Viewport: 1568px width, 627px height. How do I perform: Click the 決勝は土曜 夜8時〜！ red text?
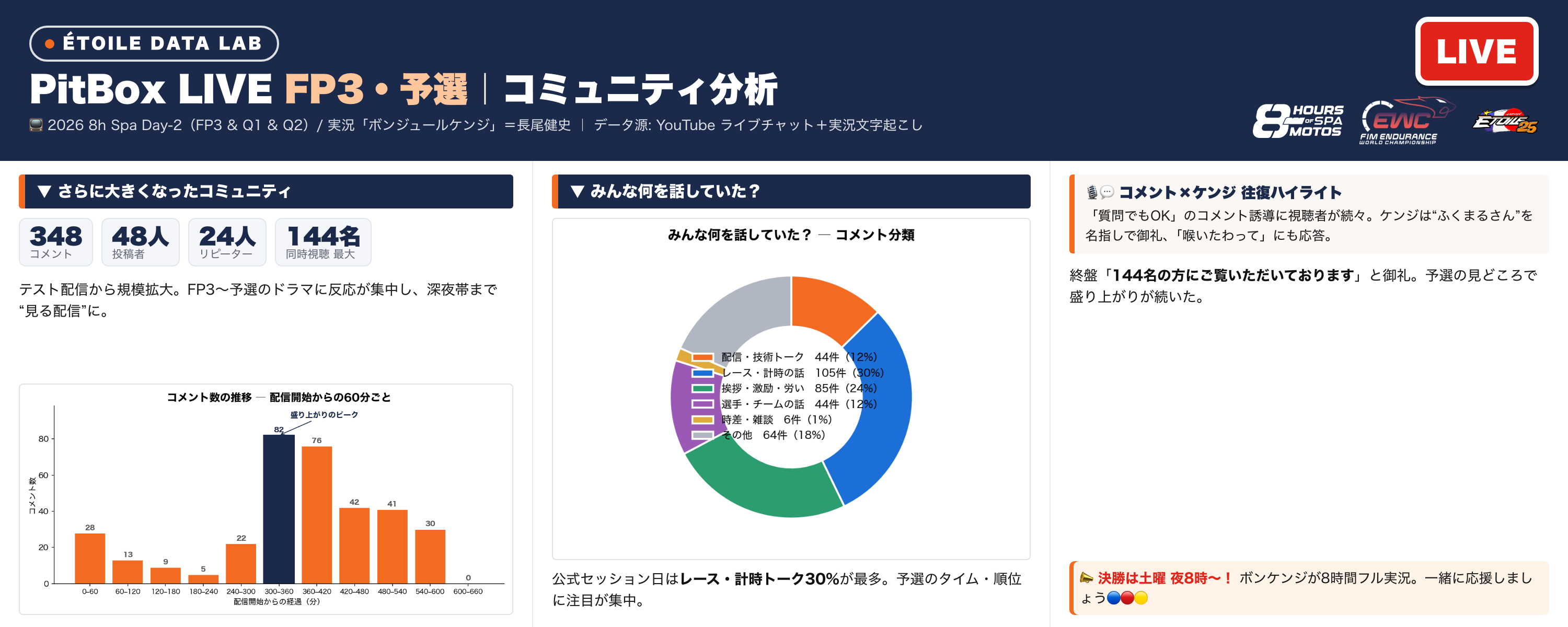coord(1165,578)
